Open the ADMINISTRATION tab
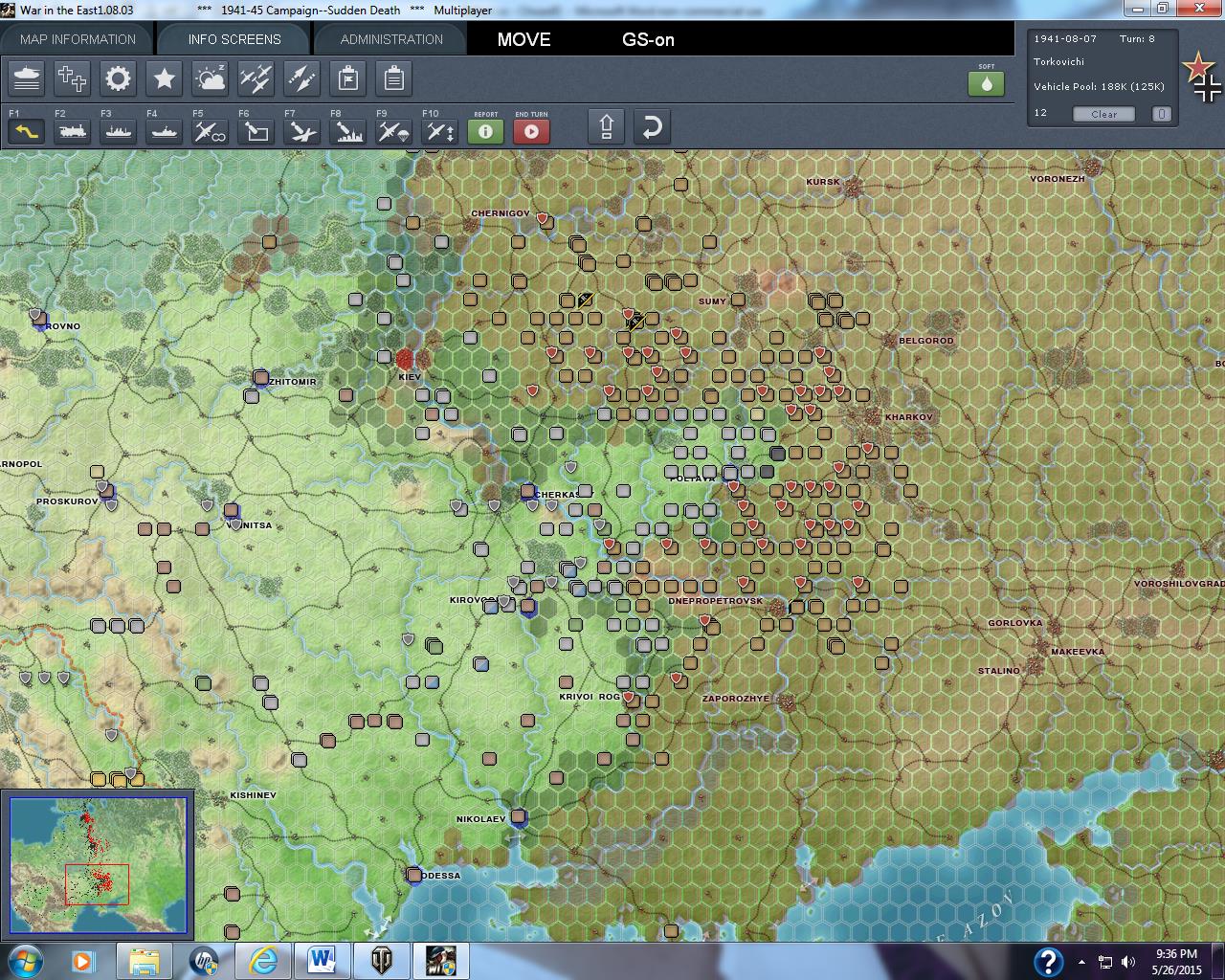1225x980 pixels. [391, 39]
